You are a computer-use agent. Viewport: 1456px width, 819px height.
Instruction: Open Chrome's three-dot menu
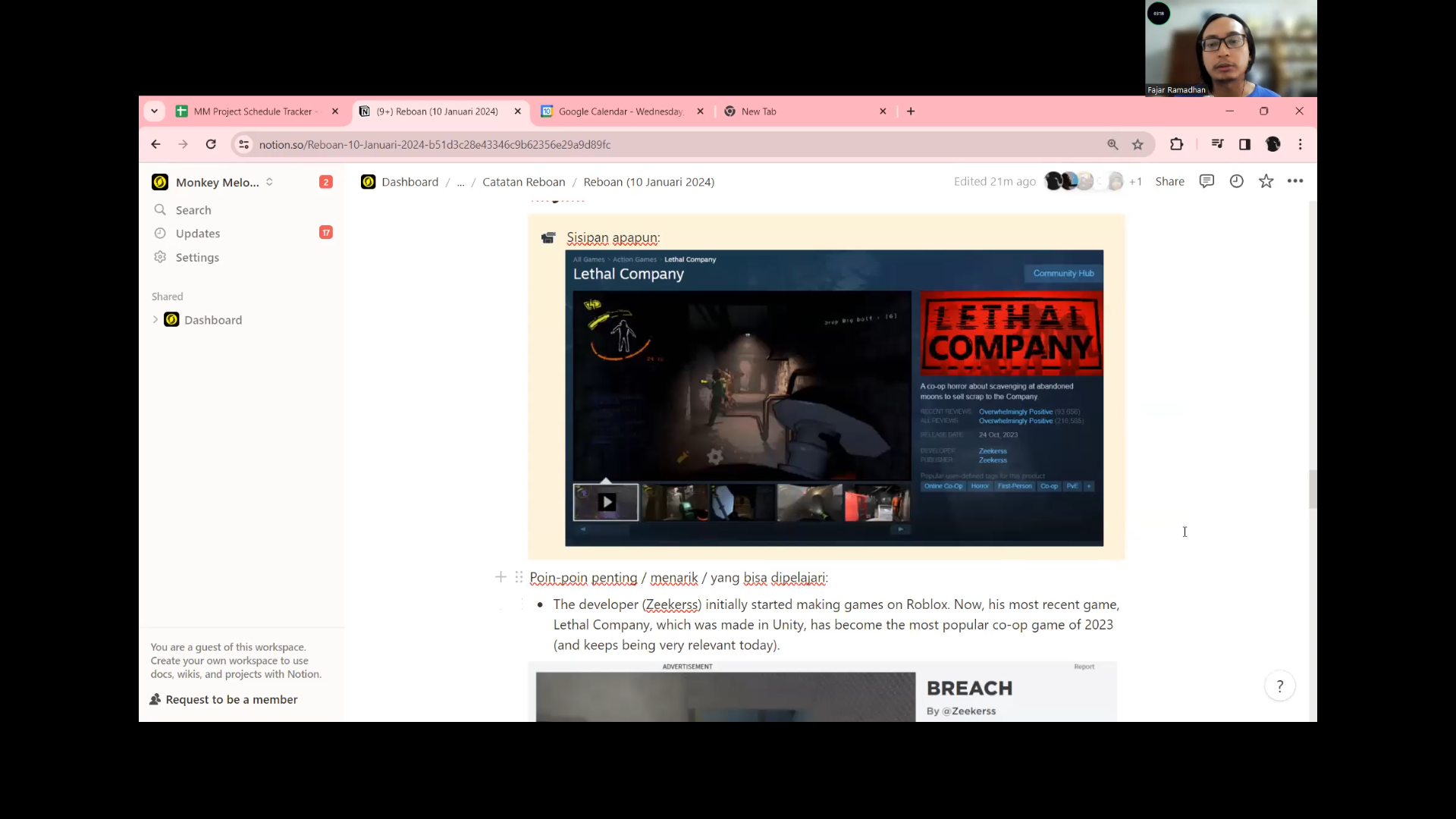coord(1301,144)
